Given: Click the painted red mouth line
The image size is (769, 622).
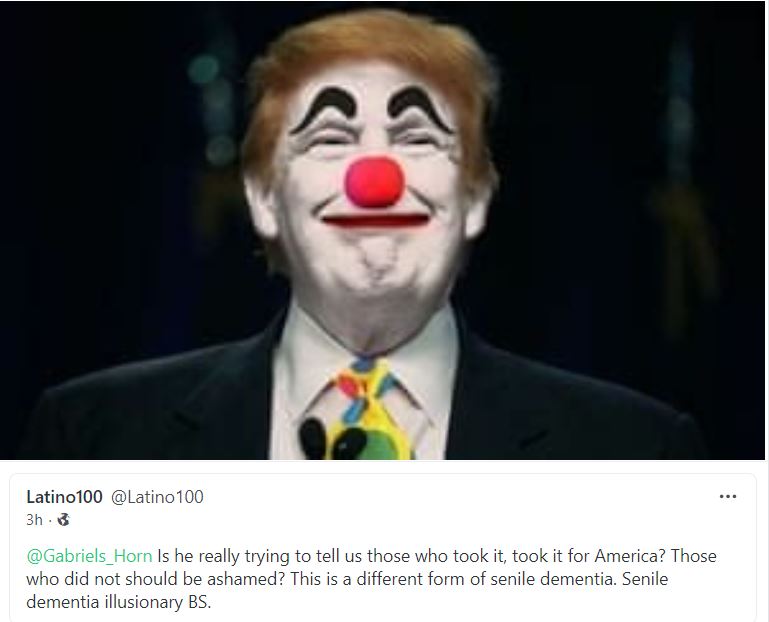Looking at the screenshot, I should [376, 220].
